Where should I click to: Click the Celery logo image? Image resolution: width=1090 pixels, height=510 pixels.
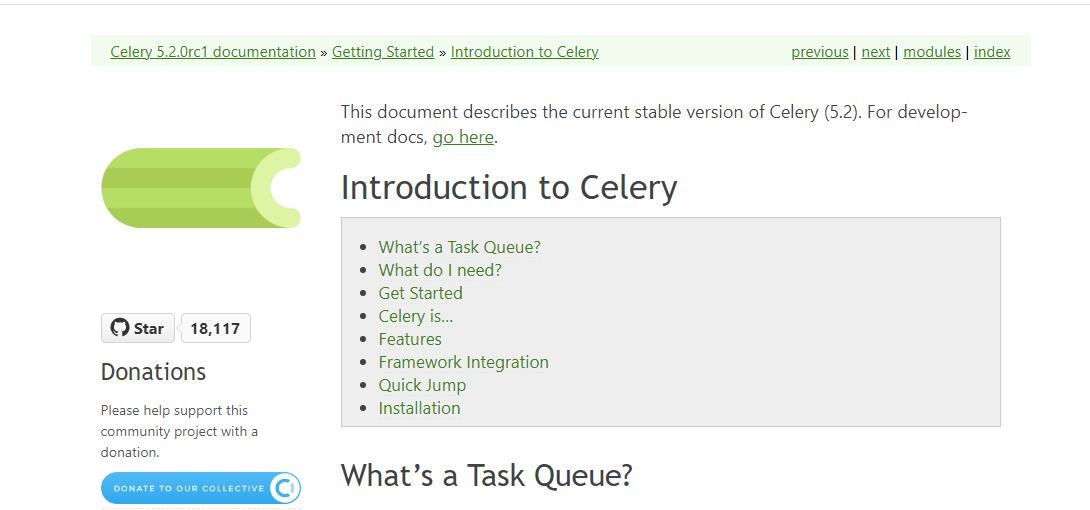[201, 188]
